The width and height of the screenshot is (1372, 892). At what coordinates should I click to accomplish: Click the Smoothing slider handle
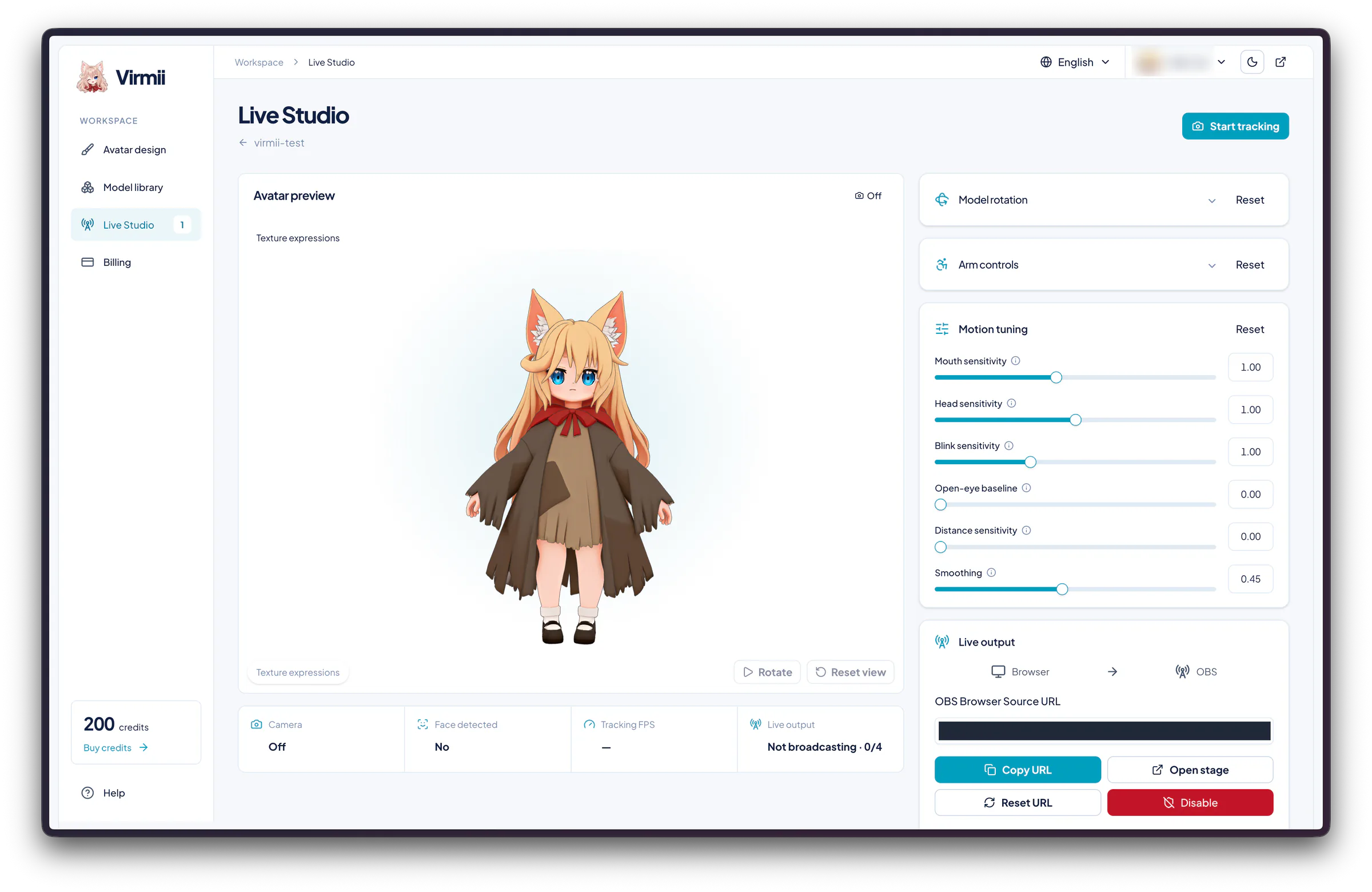(x=1062, y=590)
